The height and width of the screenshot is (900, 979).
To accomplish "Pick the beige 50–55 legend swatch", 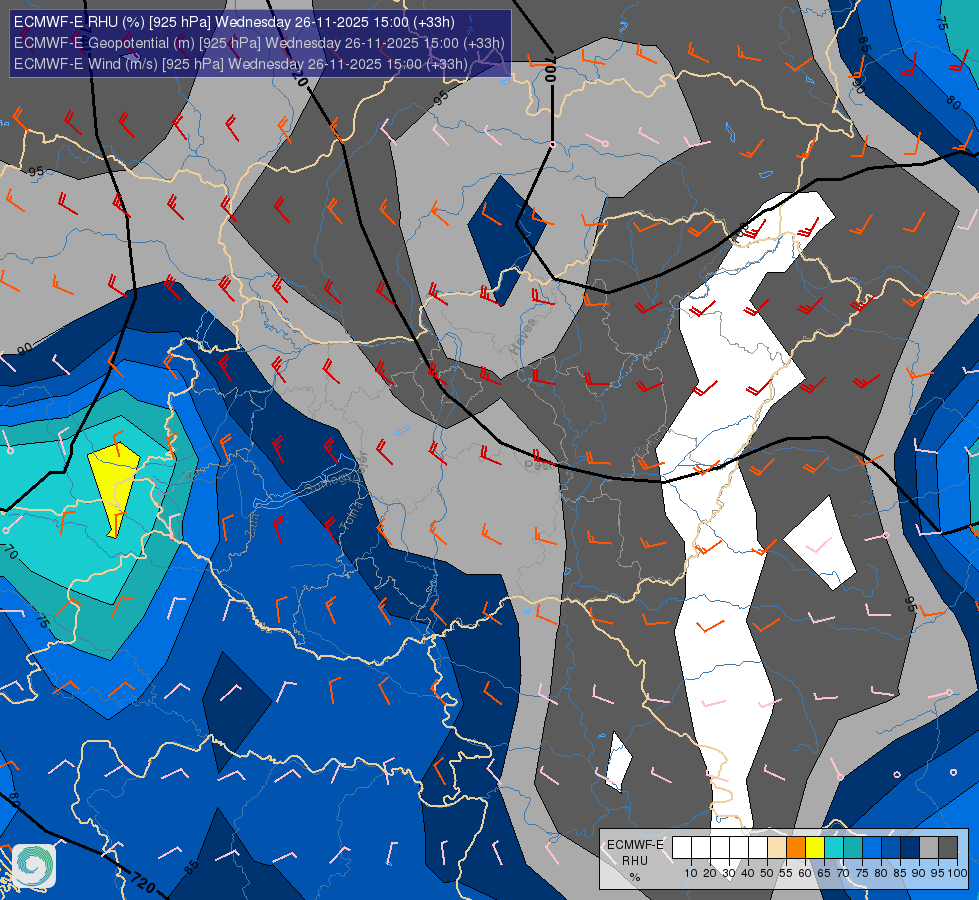I will click(777, 848).
